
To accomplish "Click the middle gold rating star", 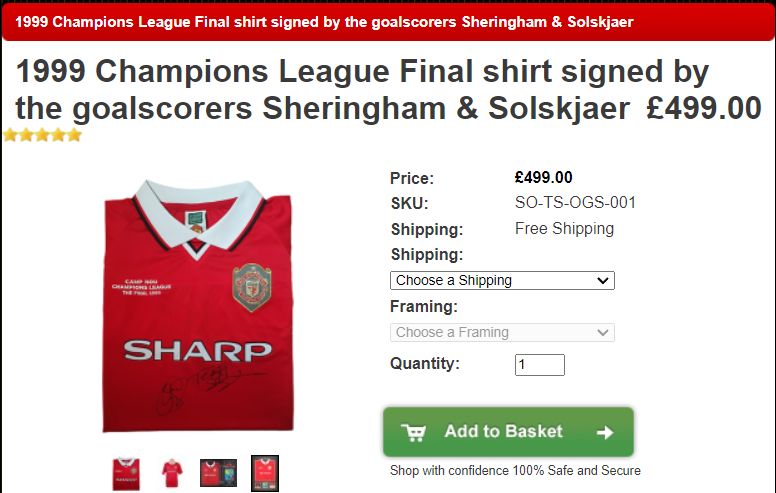I will pos(42,135).
